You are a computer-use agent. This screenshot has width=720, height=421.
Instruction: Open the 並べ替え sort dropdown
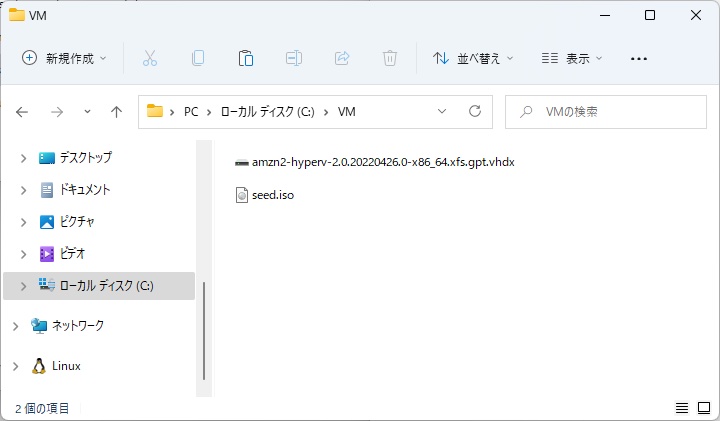(473, 59)
